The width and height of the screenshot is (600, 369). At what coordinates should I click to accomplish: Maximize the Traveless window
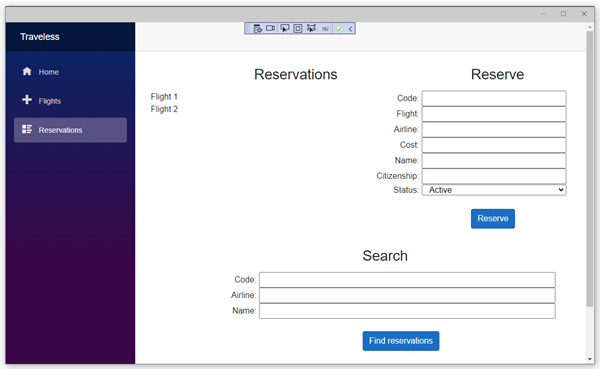[x=563, y=14]
